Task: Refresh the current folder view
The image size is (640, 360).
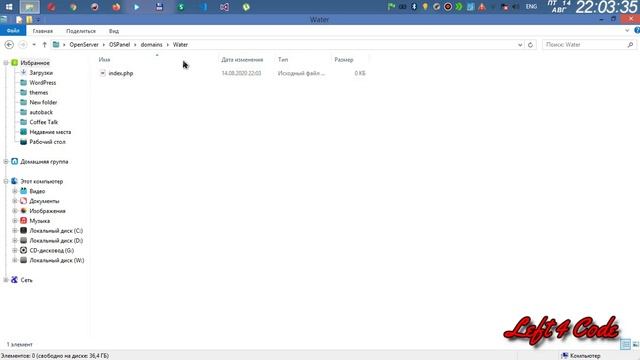Action: coord(530,44)
